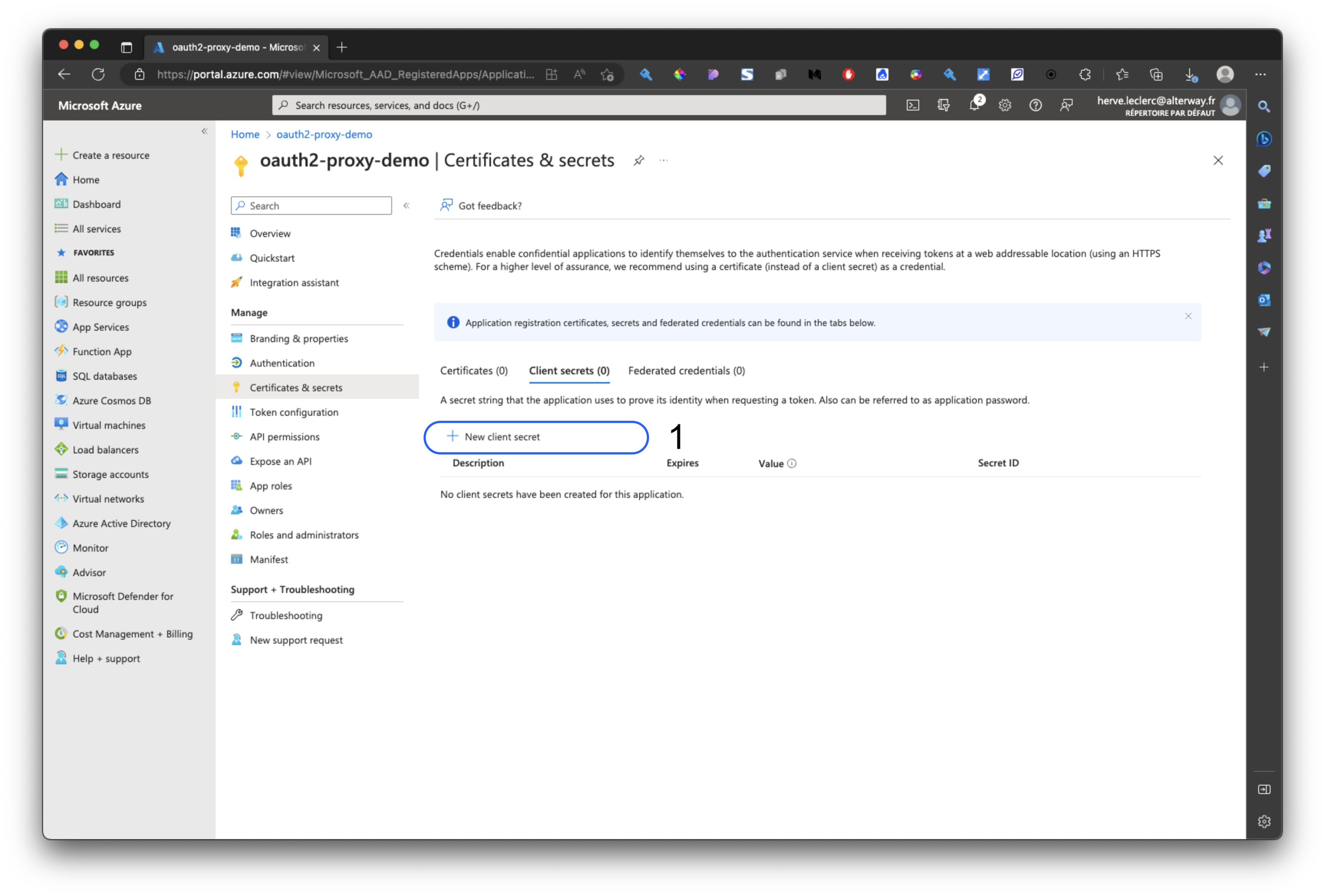Open API permissions menu item
1325x896 pixels.
click(x=285, y=437)
